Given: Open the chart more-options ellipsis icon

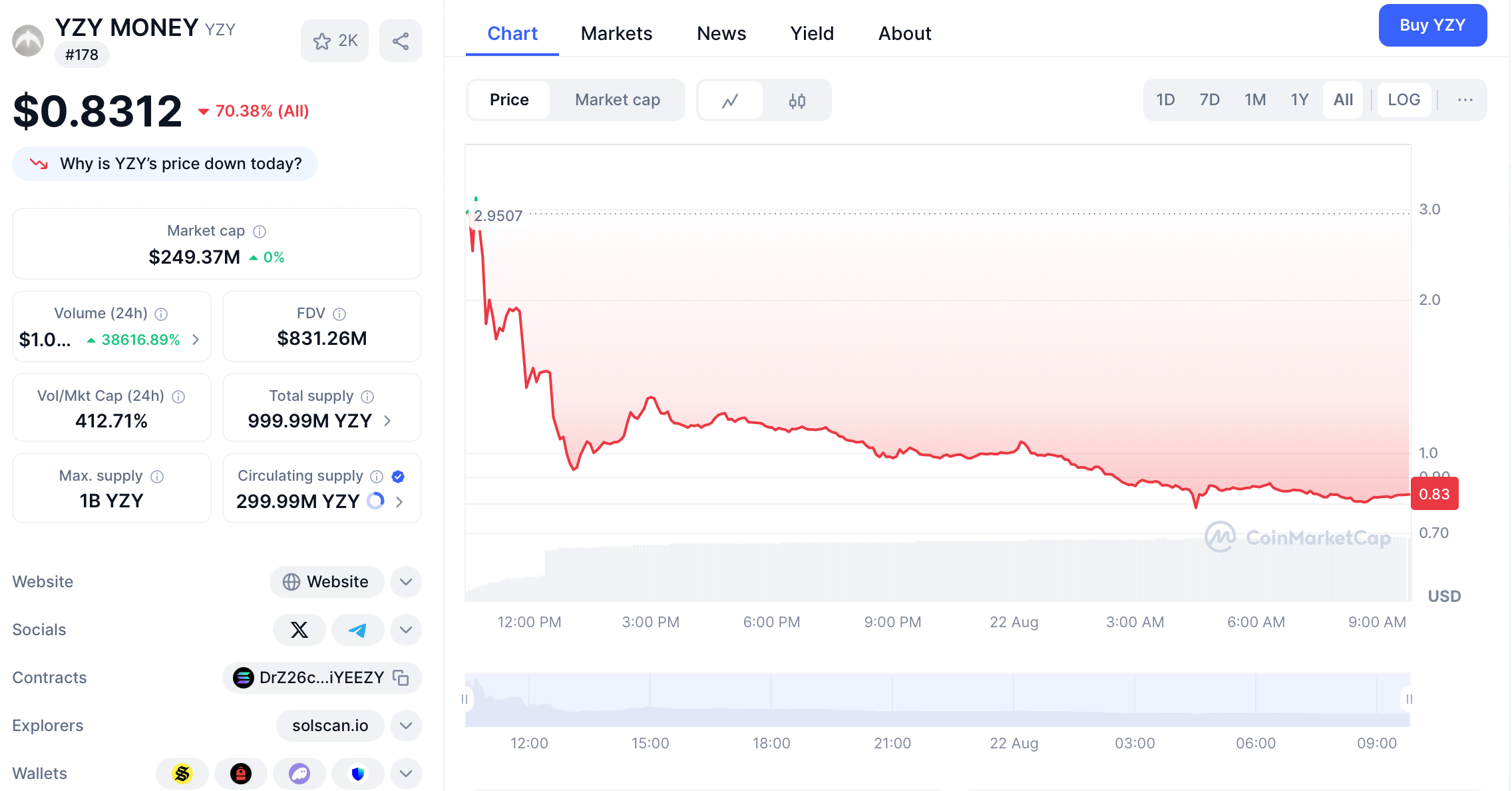Looking at the screenshot, I should tap(1465, 100).
